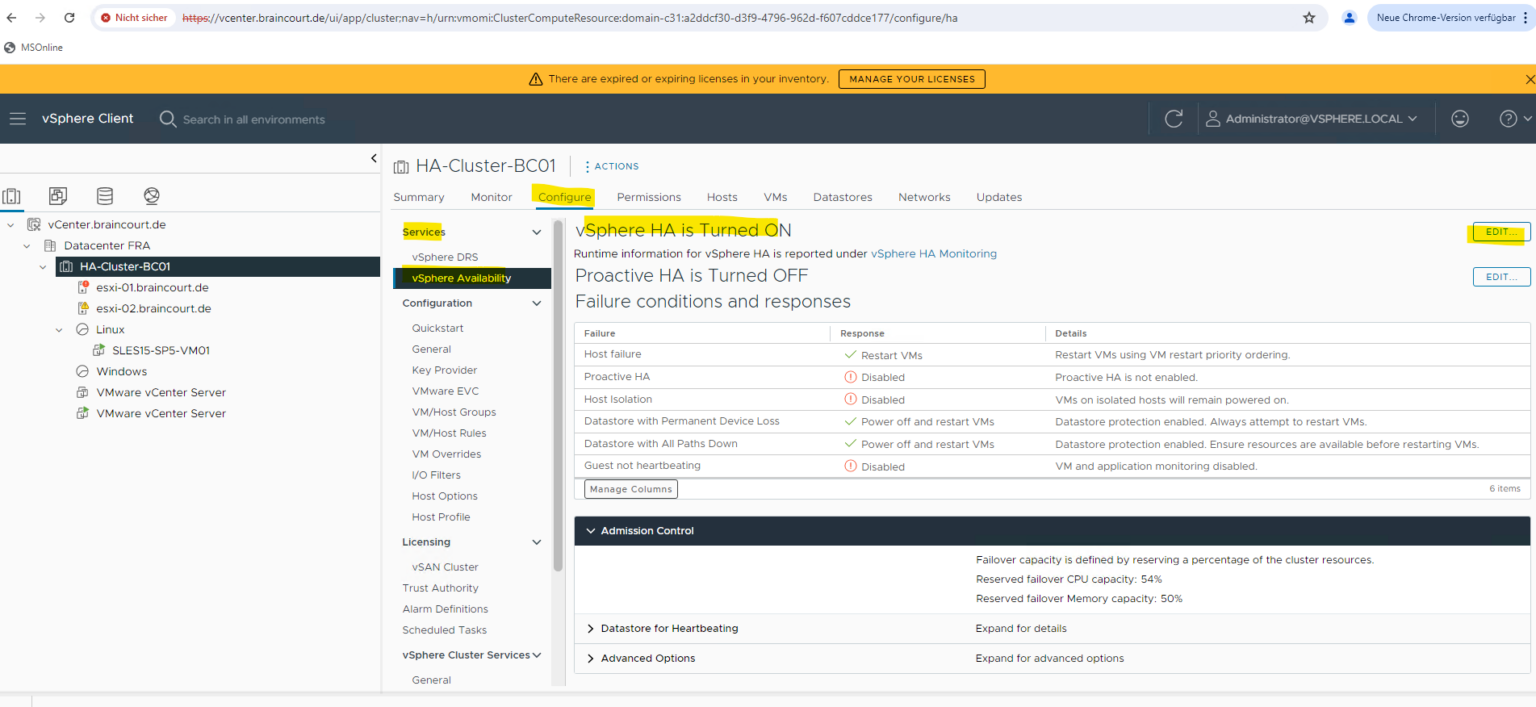
Task: Switch to the Datastores tab
Action: [x=842, y=197]
